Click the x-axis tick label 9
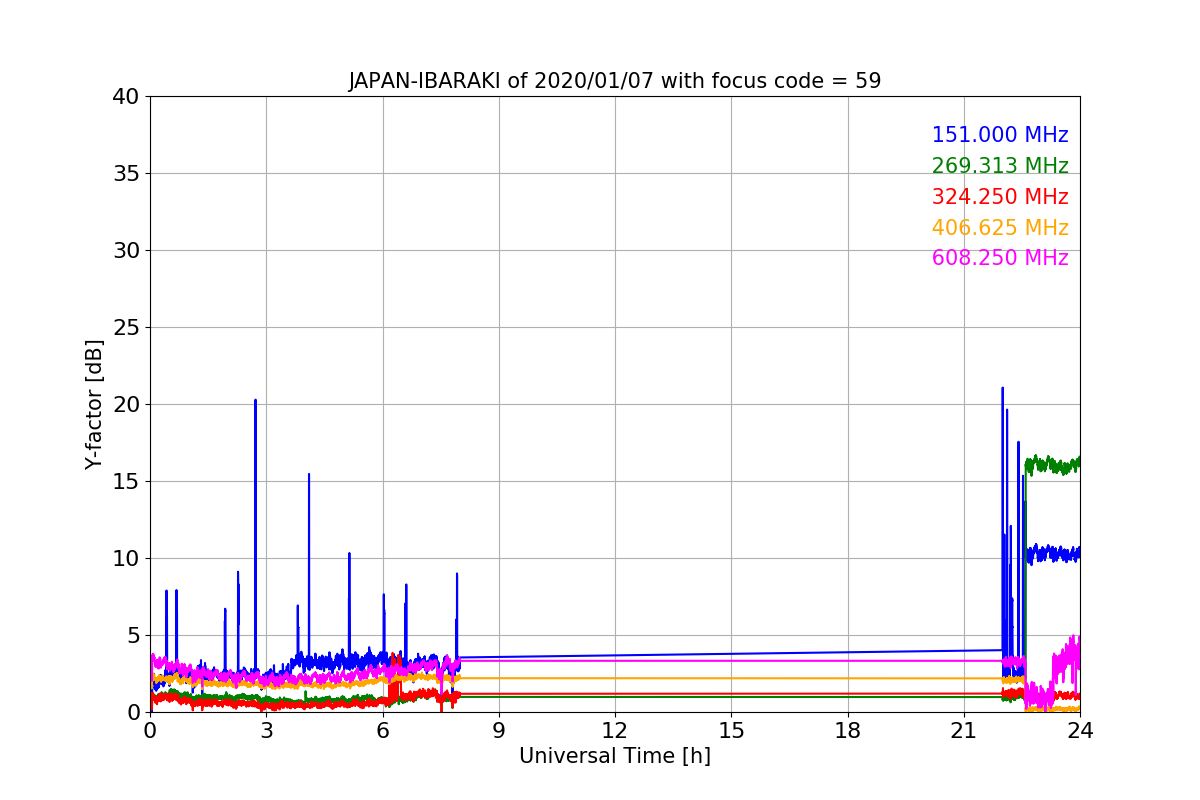This screenshot has height=800, width=1200. pos(499,730)
